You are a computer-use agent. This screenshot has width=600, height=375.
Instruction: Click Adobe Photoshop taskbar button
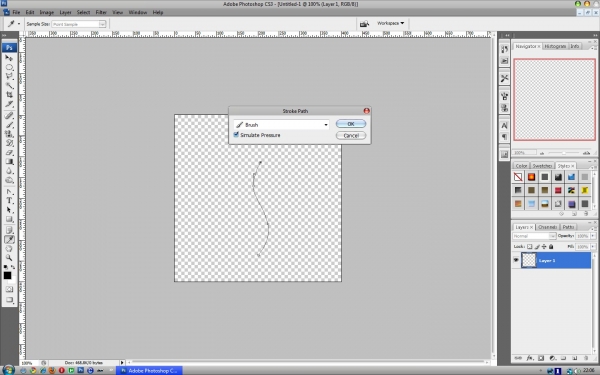pyautogui.click(x=149, y=370)
